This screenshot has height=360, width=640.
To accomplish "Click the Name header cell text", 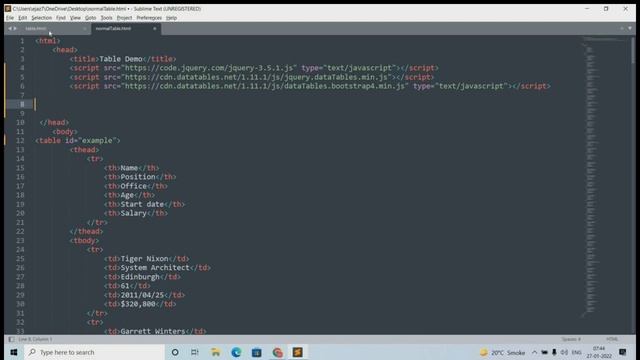I will [129, 168].
